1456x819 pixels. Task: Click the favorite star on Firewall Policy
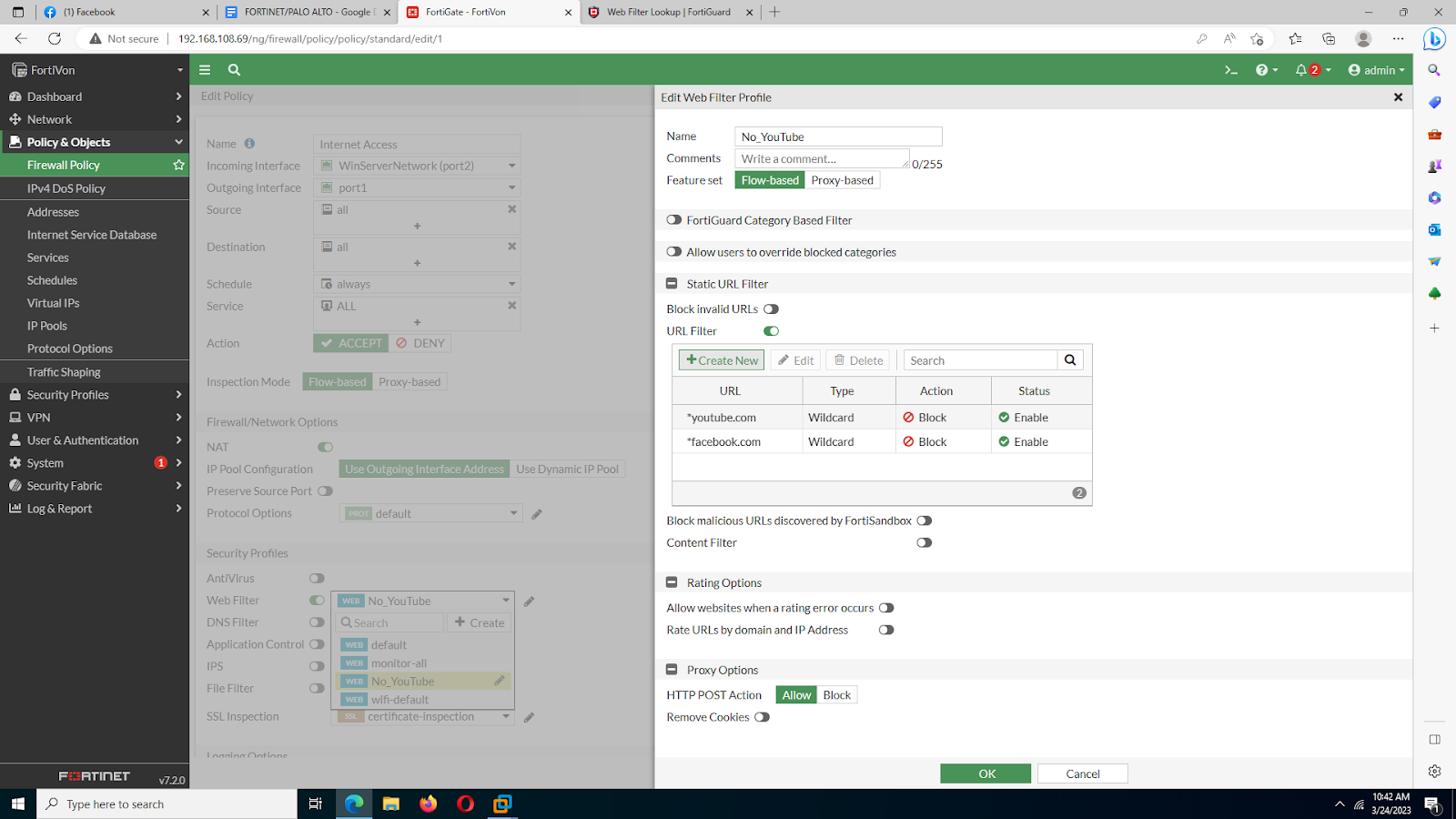point(178,165)
